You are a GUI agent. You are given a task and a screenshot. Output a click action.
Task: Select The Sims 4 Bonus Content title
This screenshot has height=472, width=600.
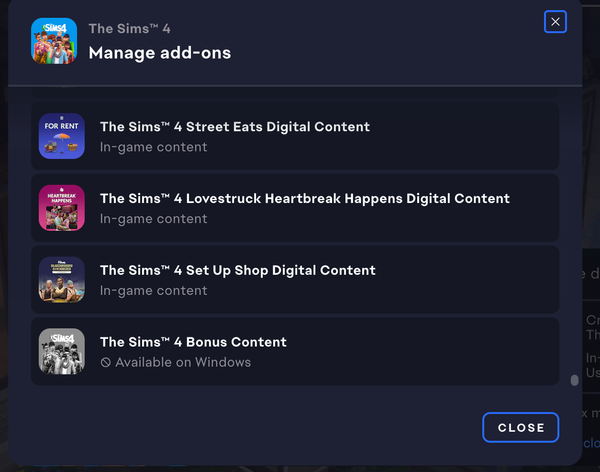coord(193,342)
